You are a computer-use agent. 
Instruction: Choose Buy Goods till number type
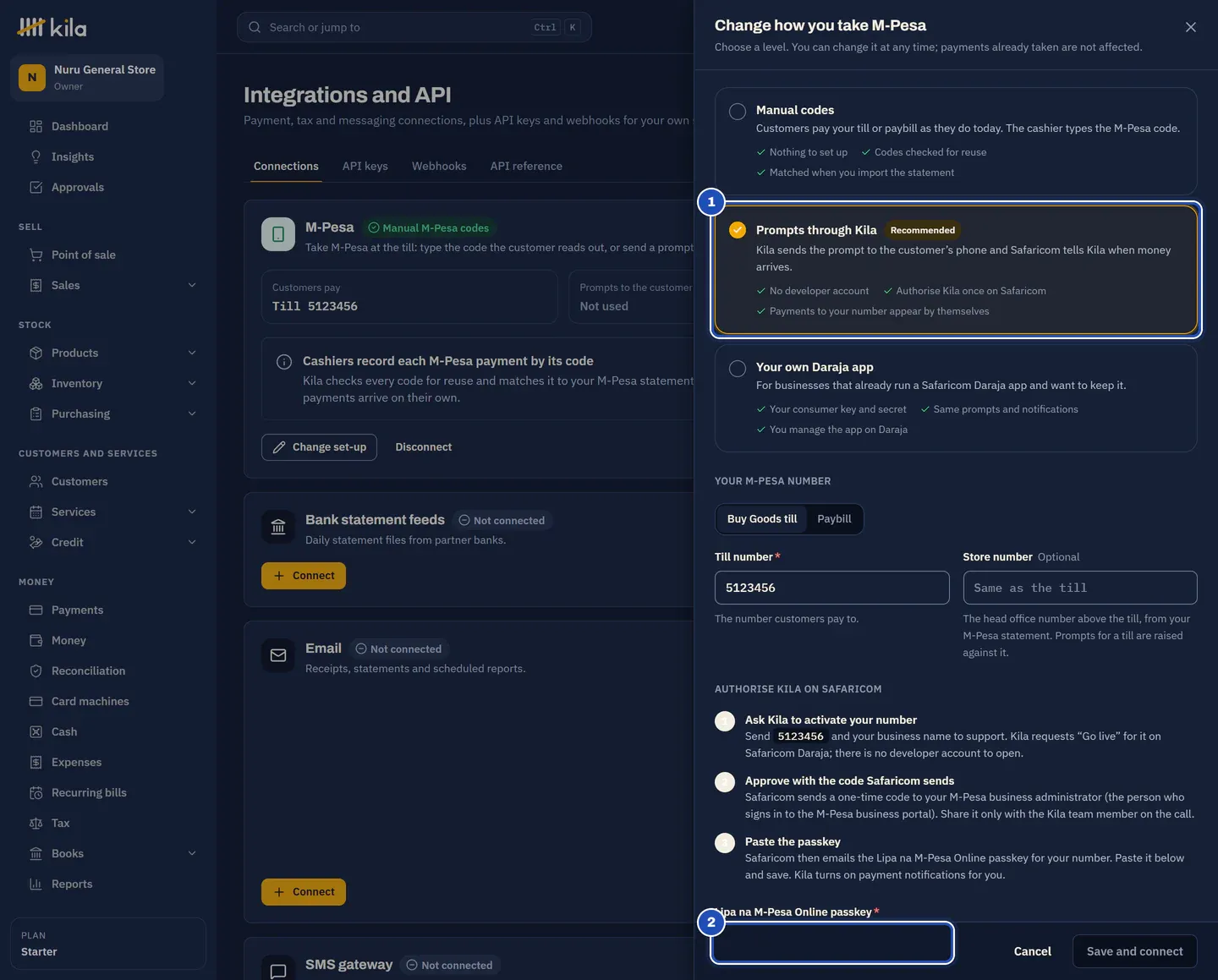(762, 519)
